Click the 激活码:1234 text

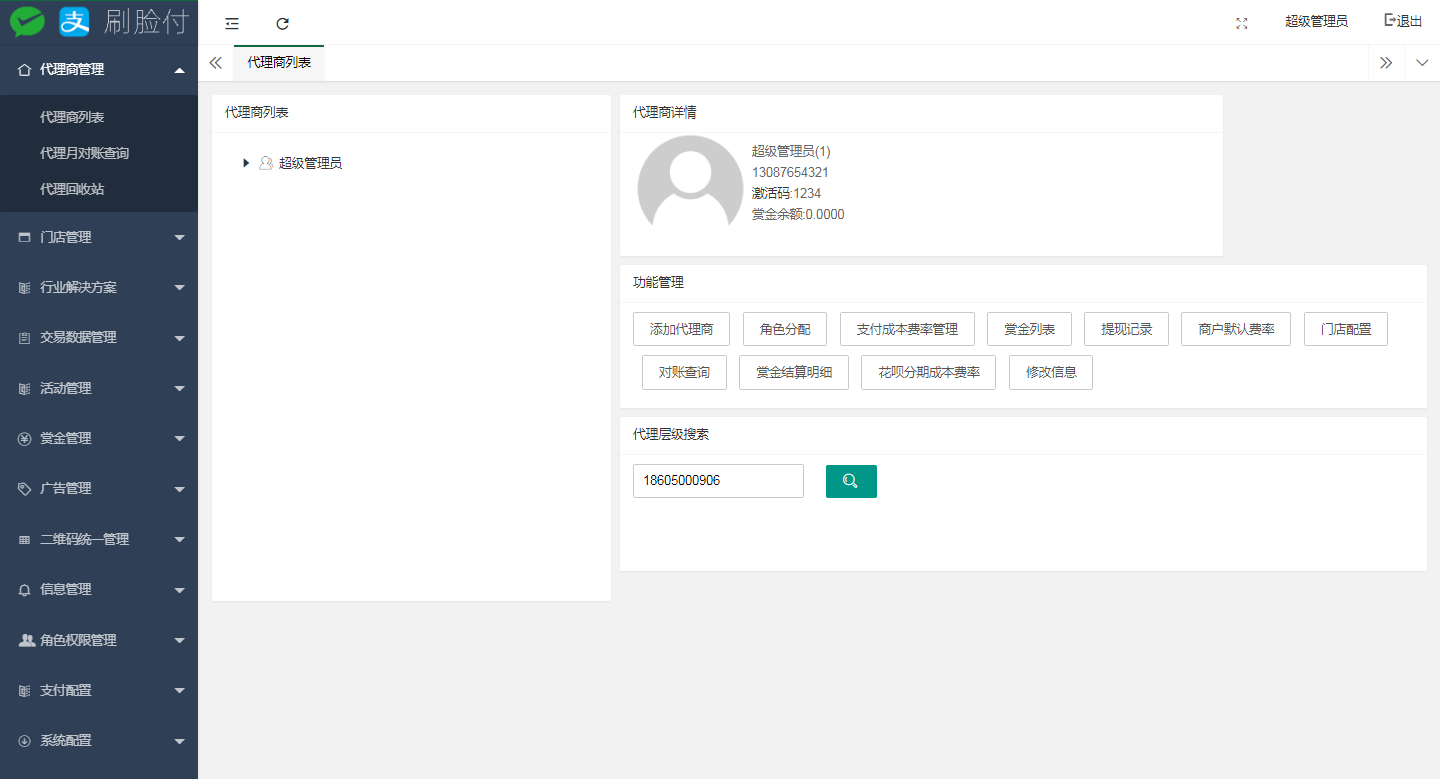[786, 193]
